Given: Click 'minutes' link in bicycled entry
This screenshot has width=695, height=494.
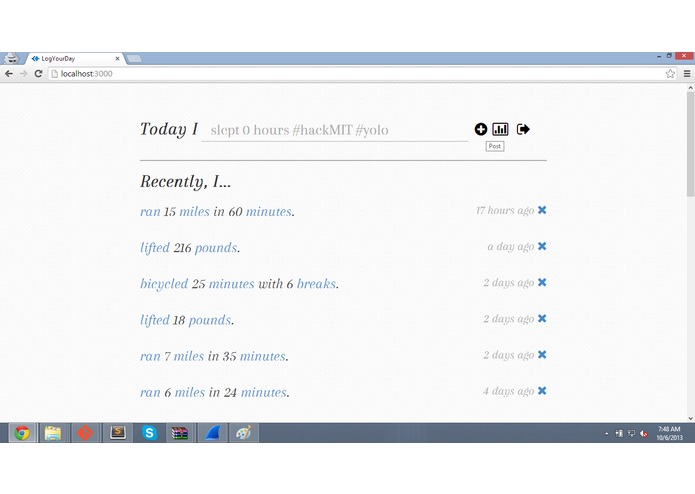Looking at the screenshot, I should click(x=231, y=284).
